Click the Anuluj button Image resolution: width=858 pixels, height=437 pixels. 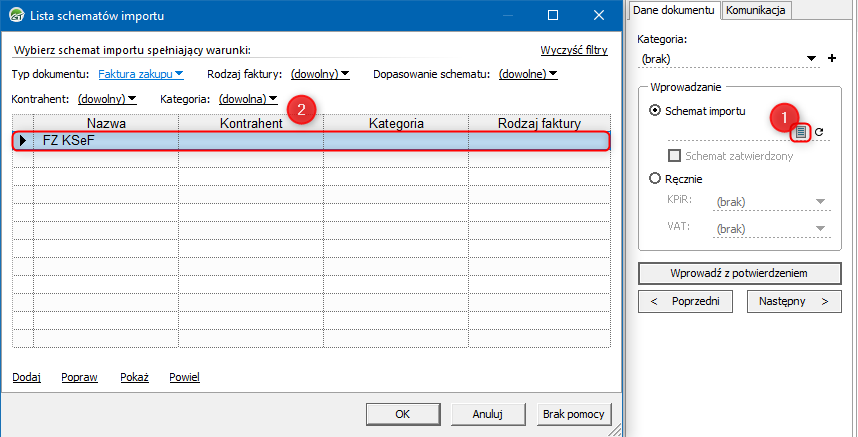click(488, 414)
